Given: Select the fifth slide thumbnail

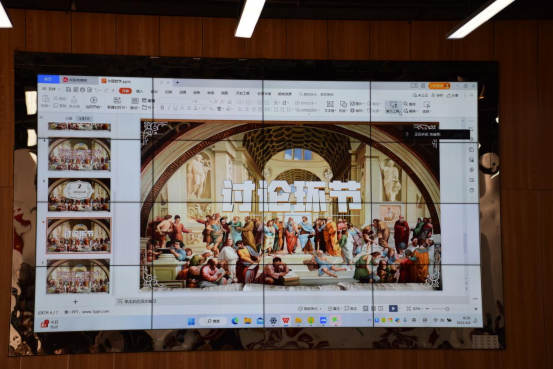Looking at the screenshot, I should click(79, 195).
